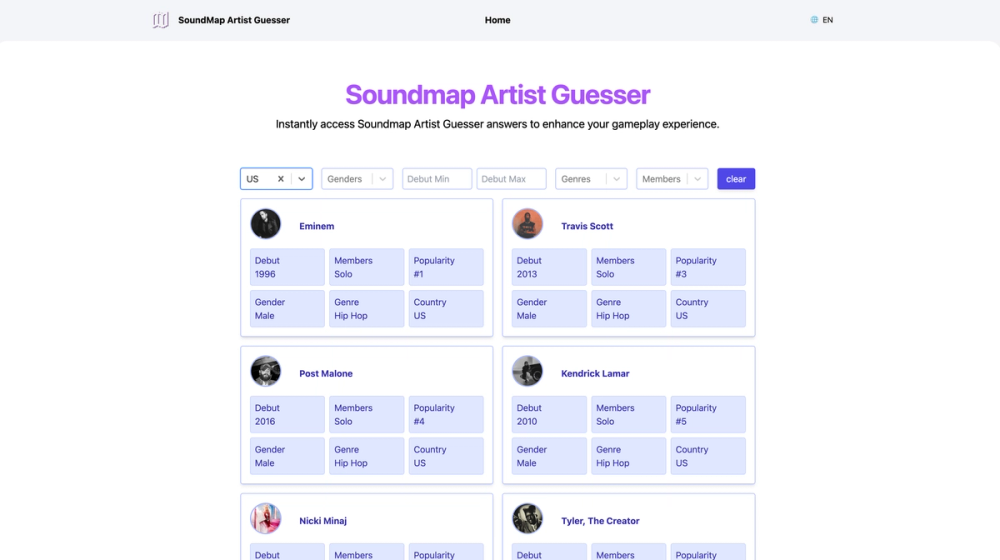The image size is (1000, 560).
Task: Clear the US country filter with X
Action: pos(281,179)
